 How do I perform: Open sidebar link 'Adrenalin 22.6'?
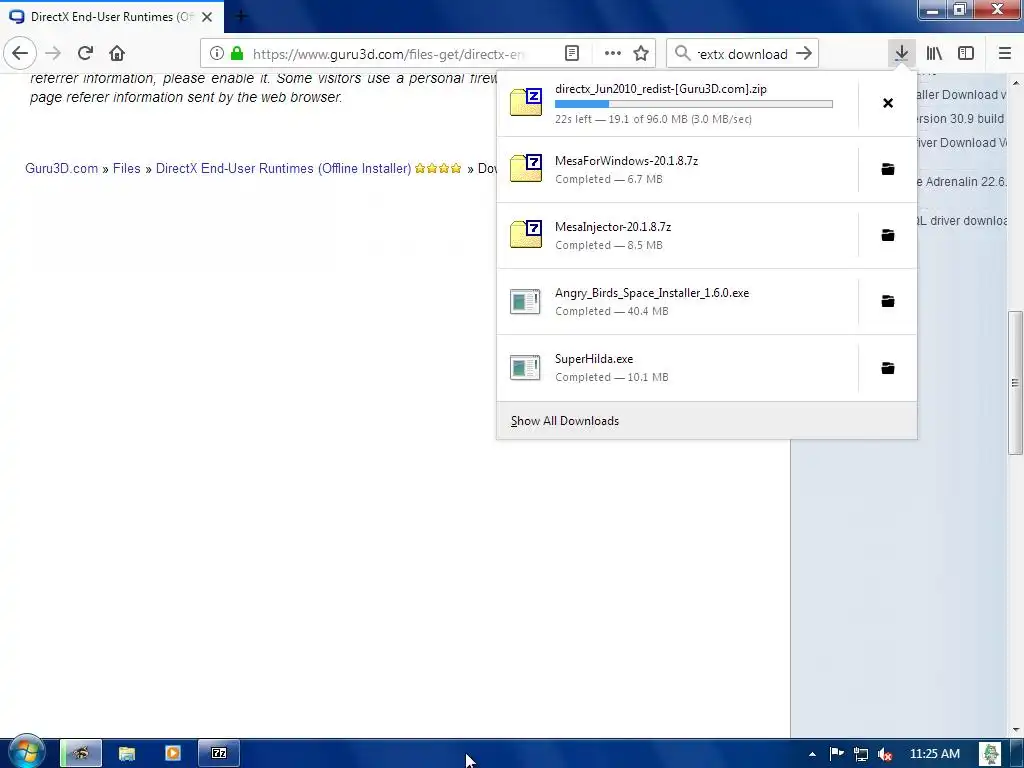pyautogui.click(x=962, y=182)
